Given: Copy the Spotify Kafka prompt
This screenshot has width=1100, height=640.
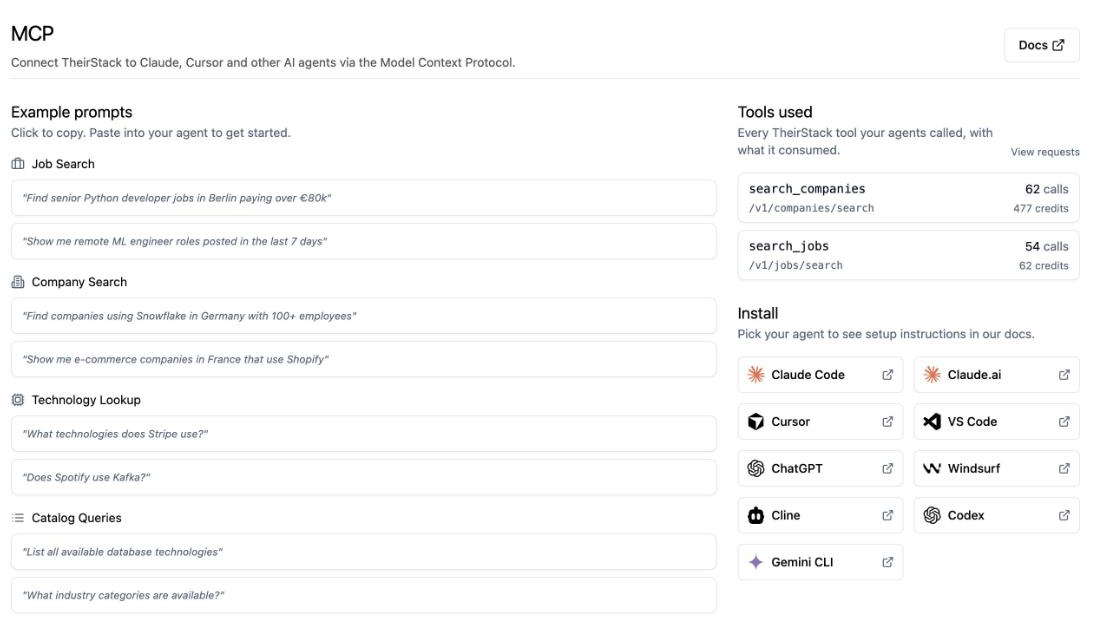Looking at the screenshot, I should click(x=363, y=477).
